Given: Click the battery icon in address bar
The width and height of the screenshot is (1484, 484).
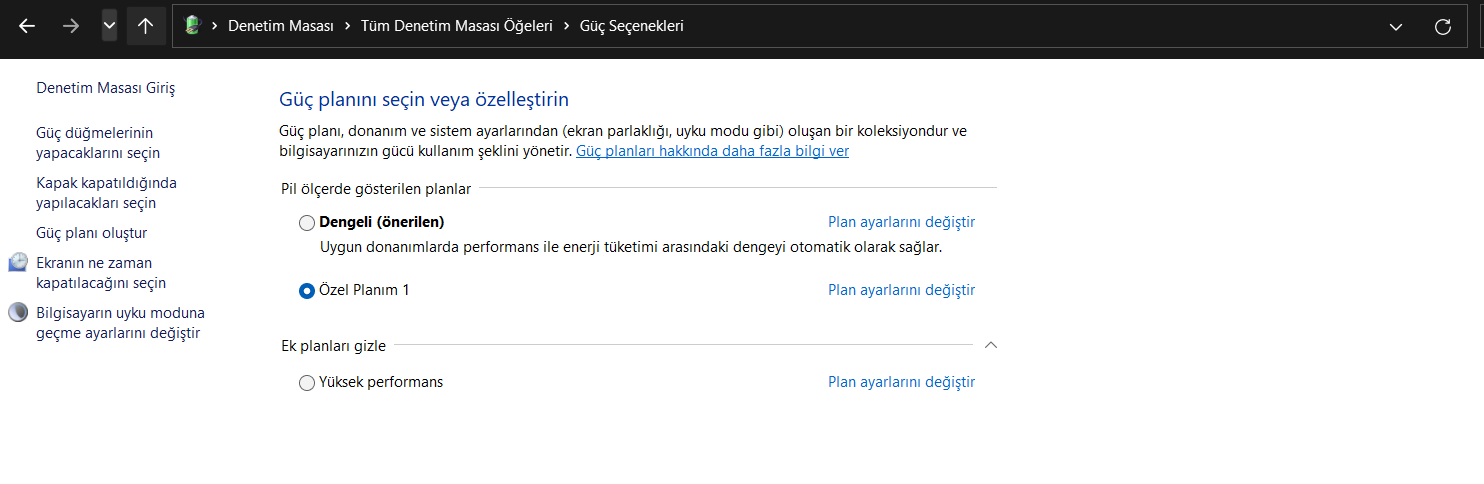Looking at the screenshot, I should point(193,26).
